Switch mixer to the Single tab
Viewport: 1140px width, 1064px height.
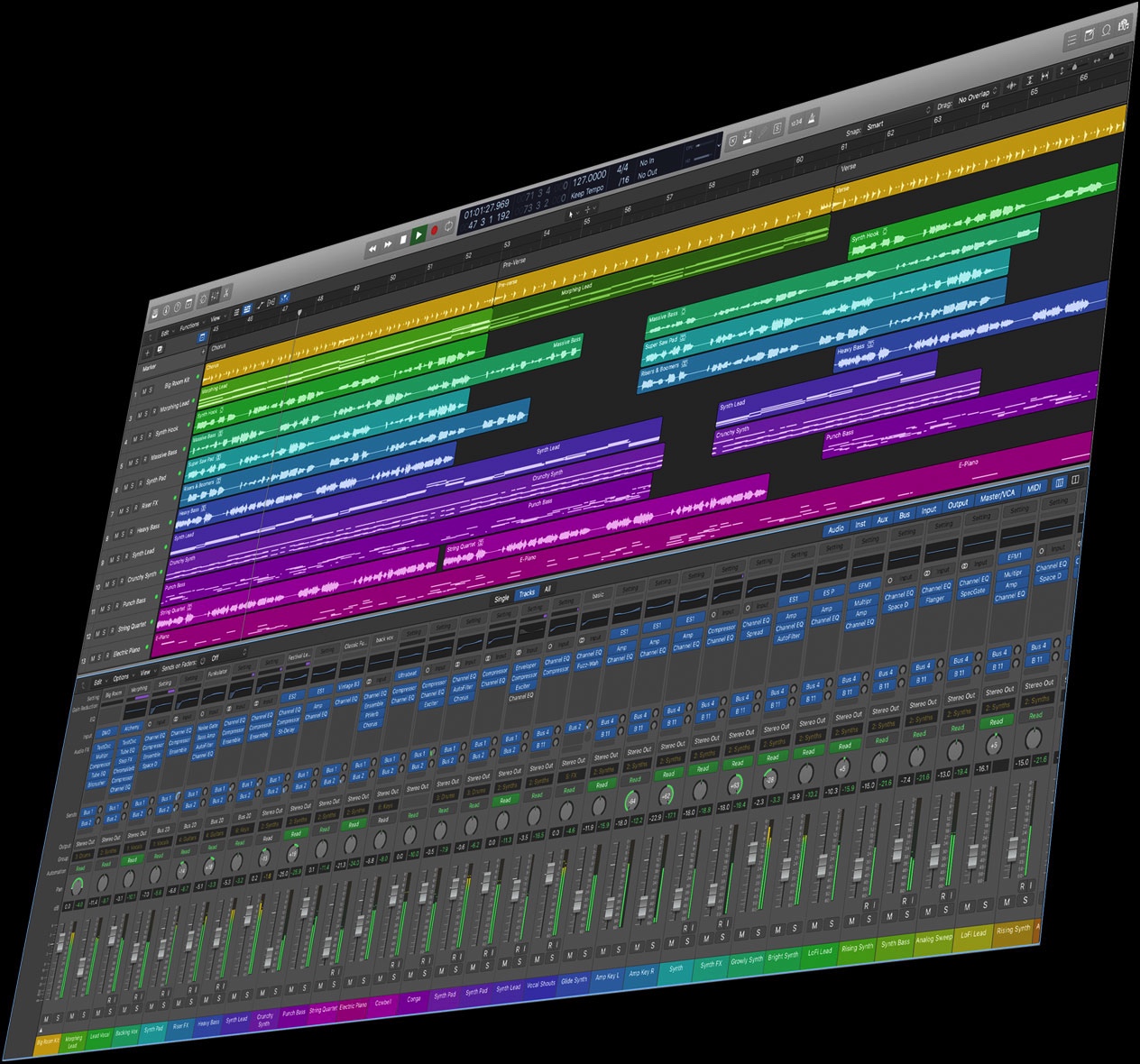501,599
